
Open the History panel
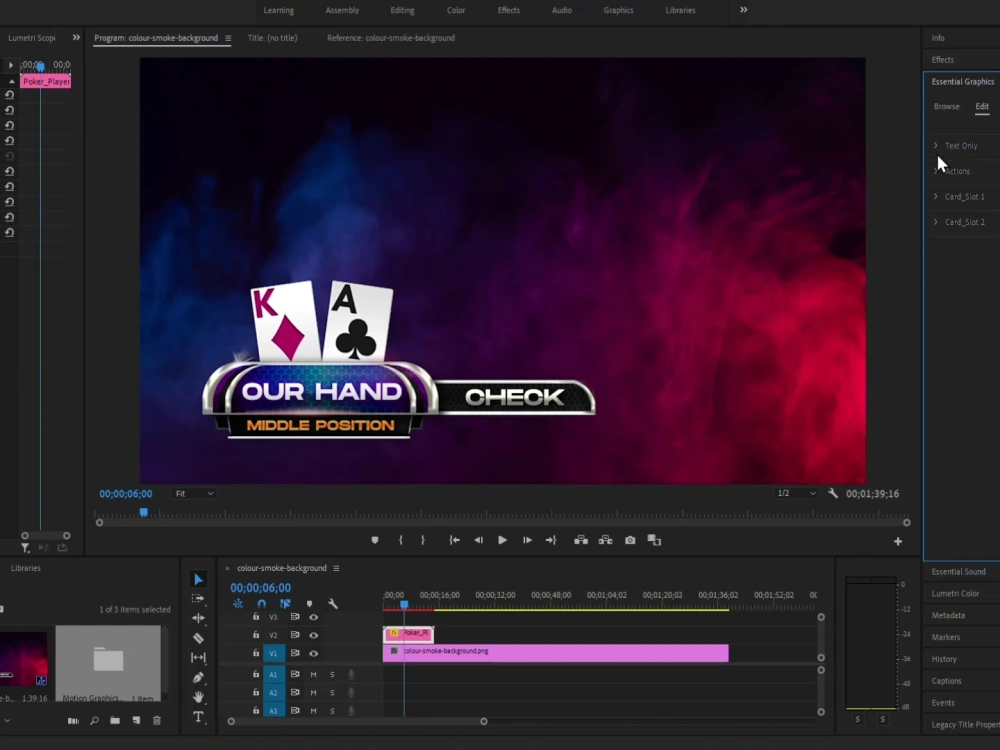click(x=944, y=659)
